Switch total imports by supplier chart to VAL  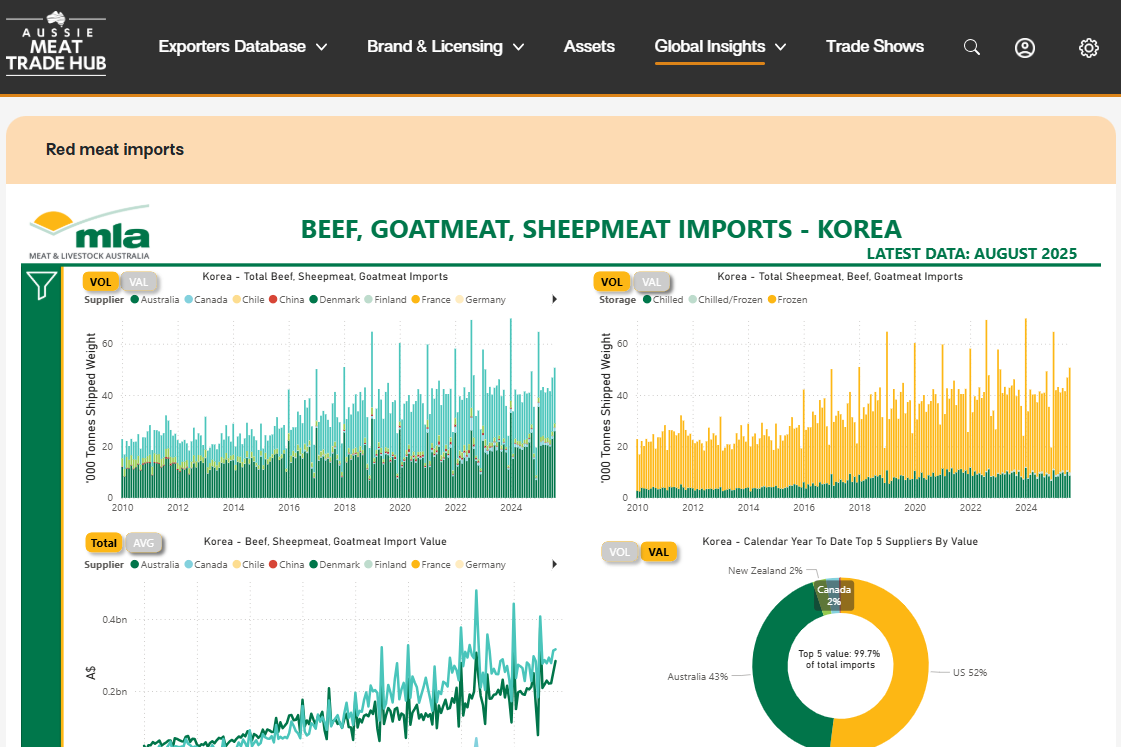(x=139, y=282)
